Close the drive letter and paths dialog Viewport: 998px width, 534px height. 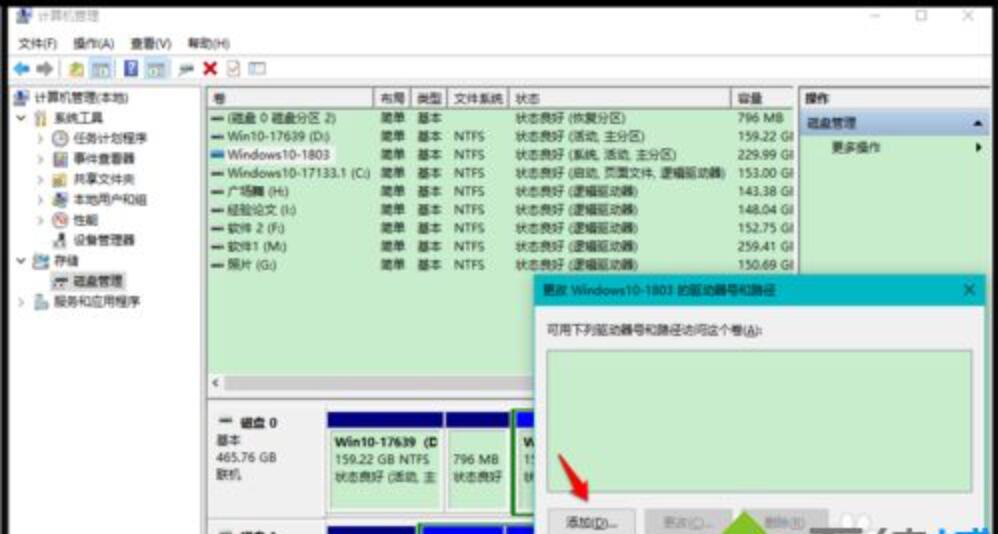[x=969, y=290]
